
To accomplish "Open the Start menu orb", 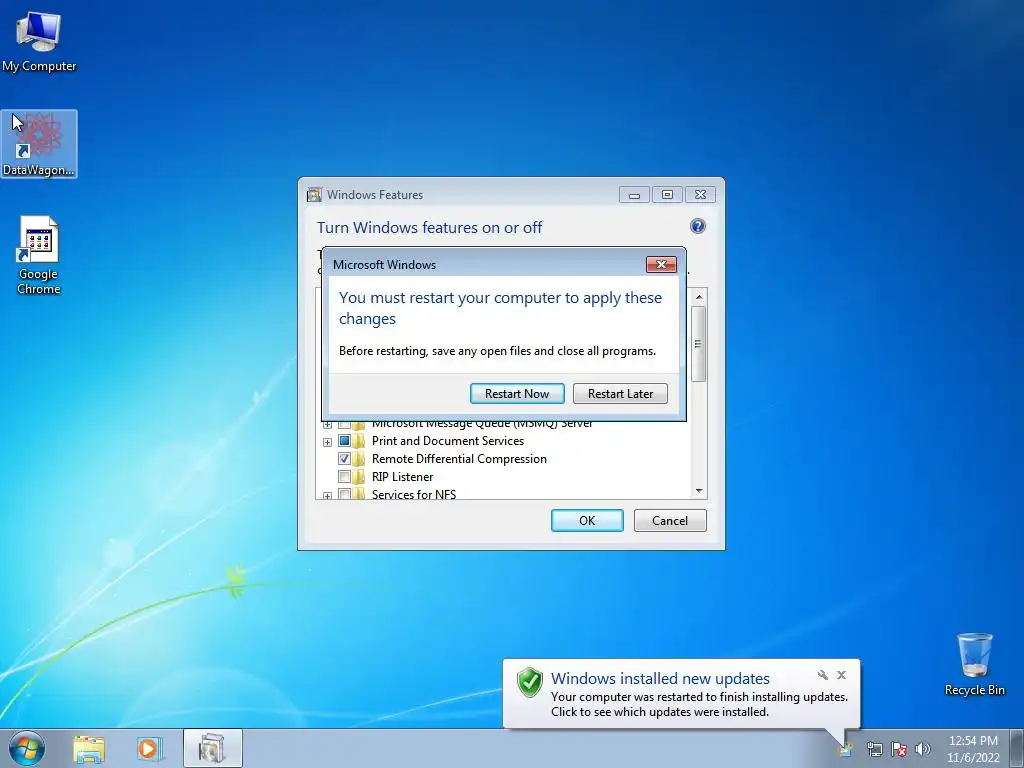I will (x=27, y=748).
